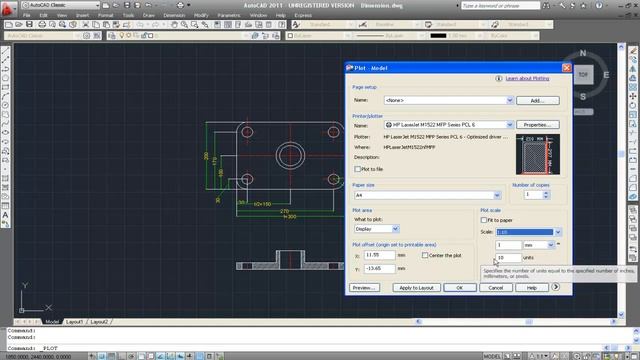
Task: Open the Learn about Plotting link
Action: [527, 78]
